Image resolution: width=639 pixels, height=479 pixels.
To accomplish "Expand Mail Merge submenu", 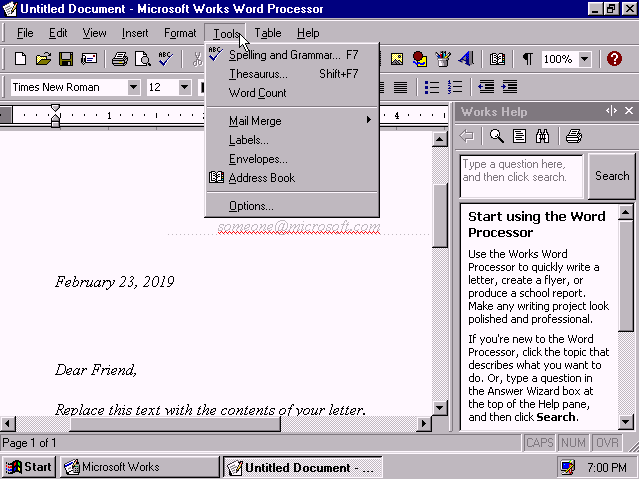I will (292, 121).
